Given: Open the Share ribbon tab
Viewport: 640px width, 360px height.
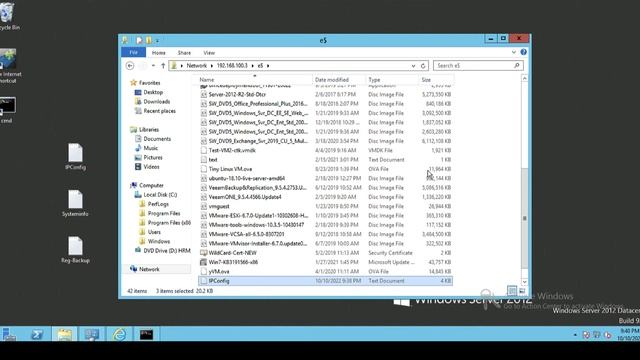Looking at the screenshot, I should click(x=184, y=53).
